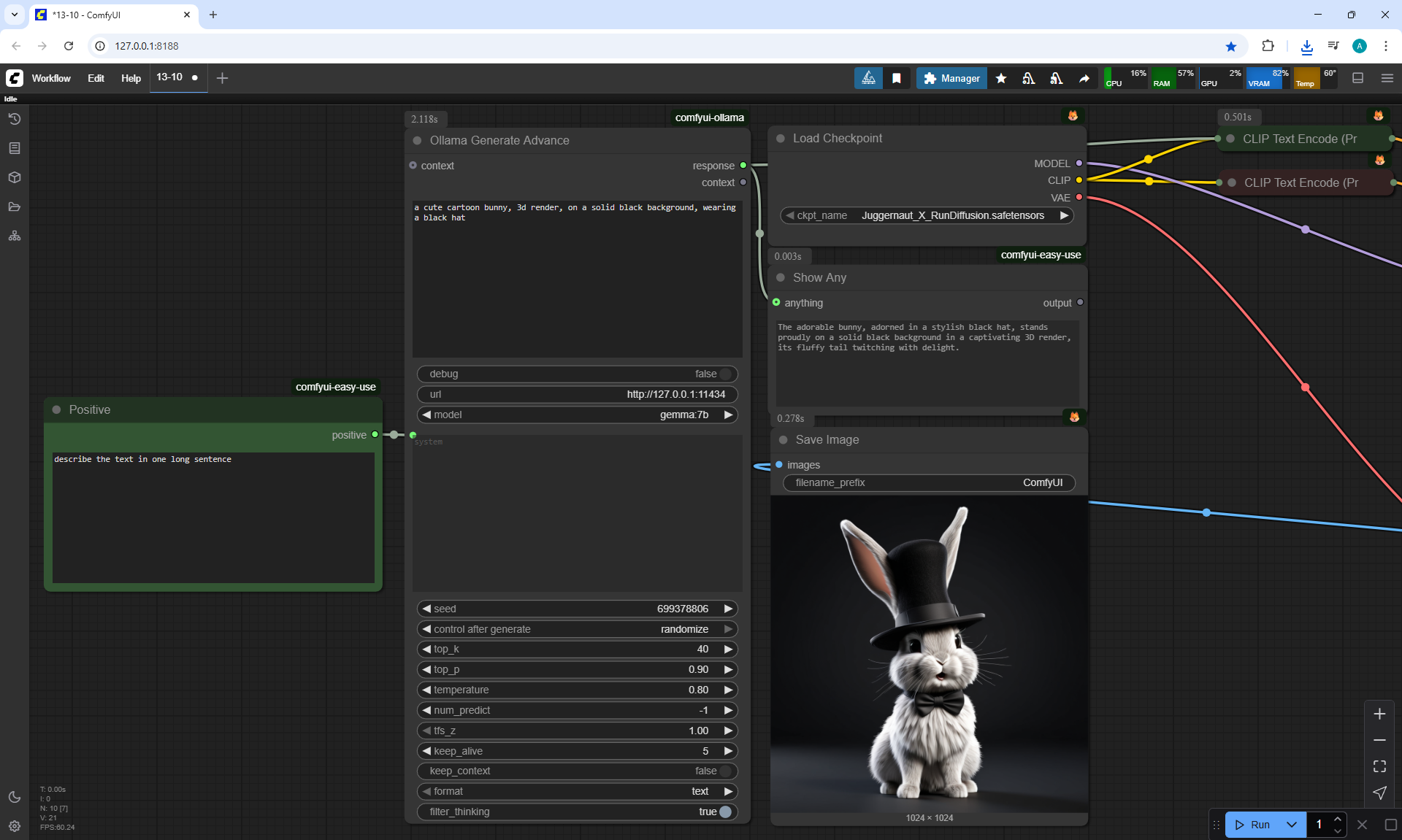Open the workflows folder icon in sidebar
Viewport: 1402px width, 840px height.
(15, 207)
